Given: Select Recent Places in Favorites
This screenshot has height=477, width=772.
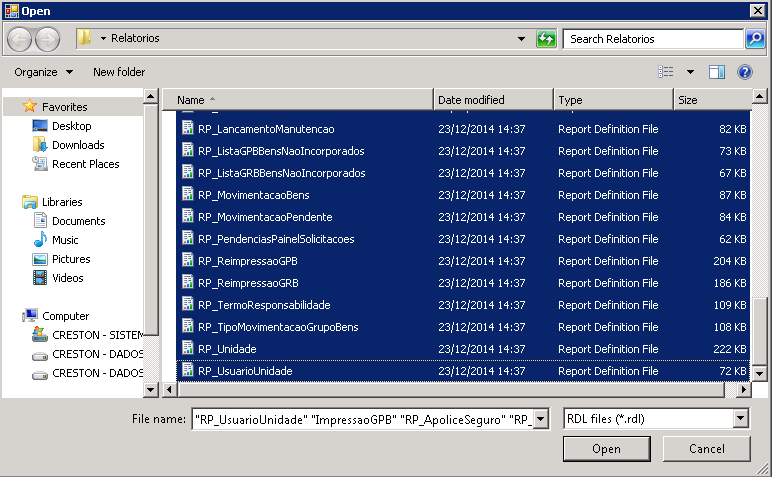Looking at the screenshot, I should click(86, 164).
